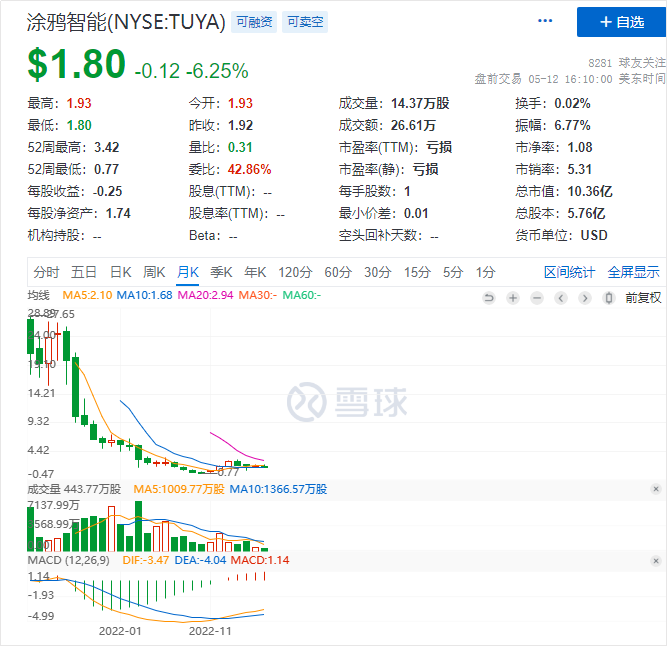The image size is (668, 646).
Task: Click the 可融资 tag
Action: pyautogui.click(x=254, y=22)
